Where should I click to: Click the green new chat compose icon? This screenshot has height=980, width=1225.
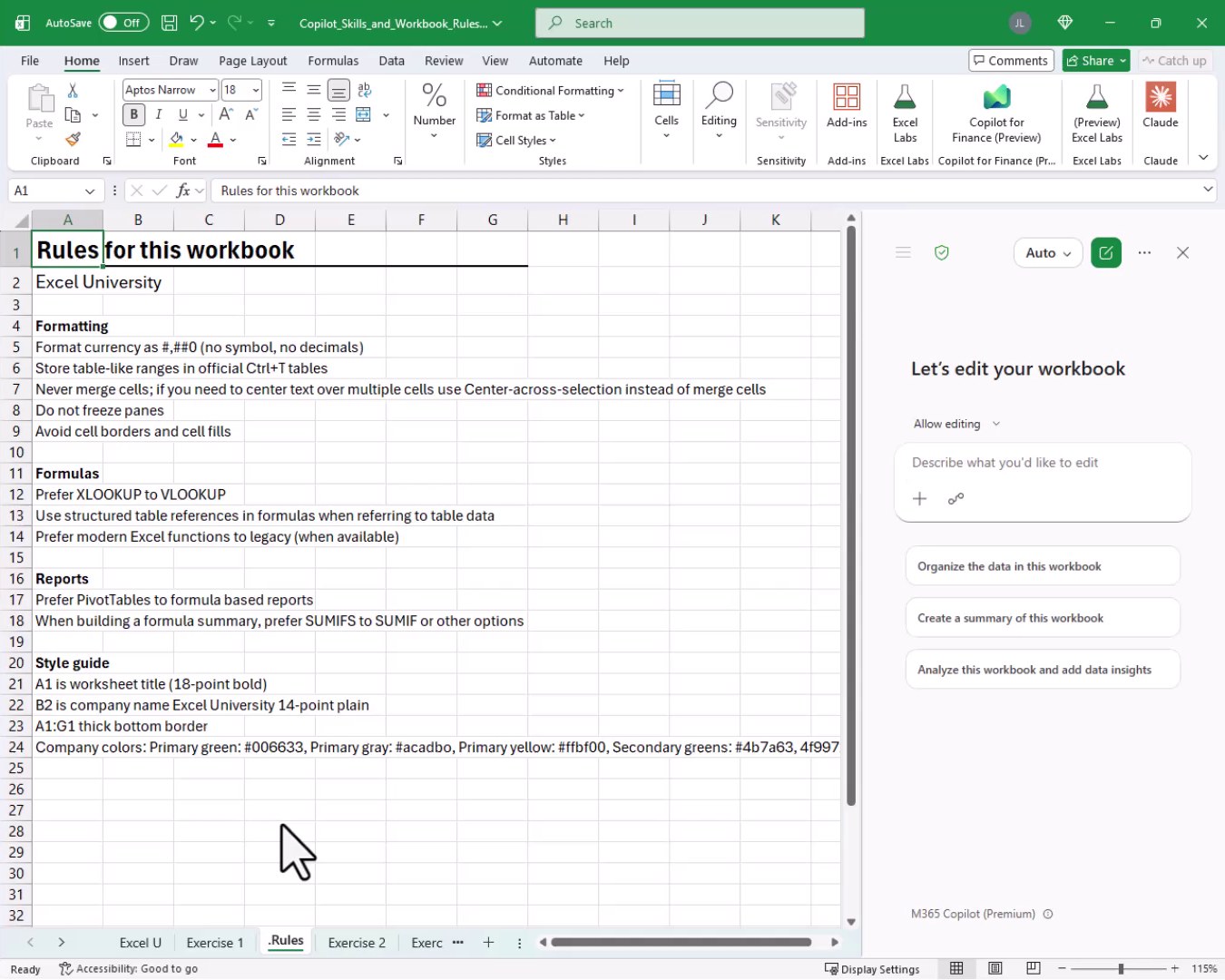point(1106,253)
